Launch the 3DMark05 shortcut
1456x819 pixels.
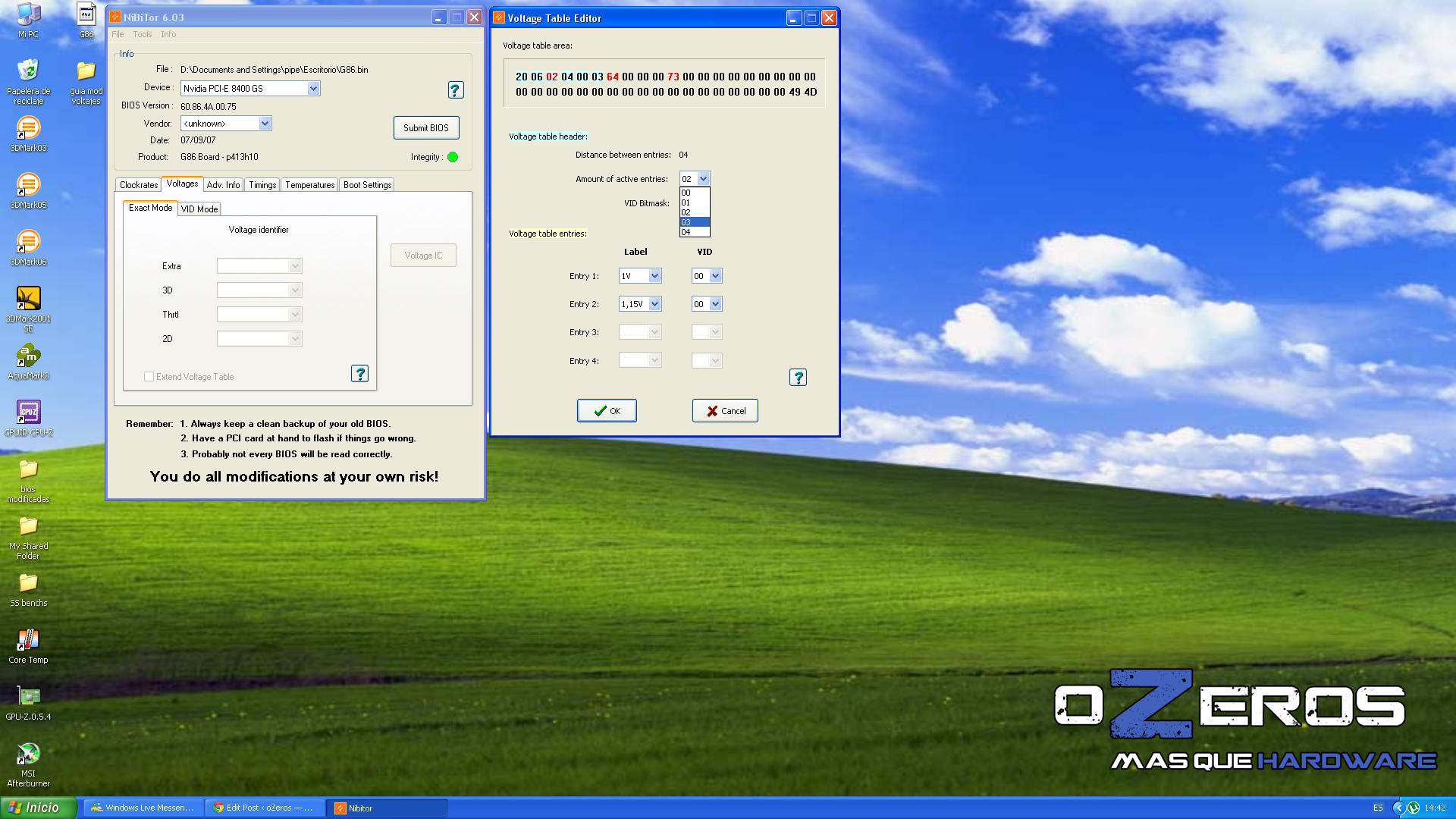[28, 191]
